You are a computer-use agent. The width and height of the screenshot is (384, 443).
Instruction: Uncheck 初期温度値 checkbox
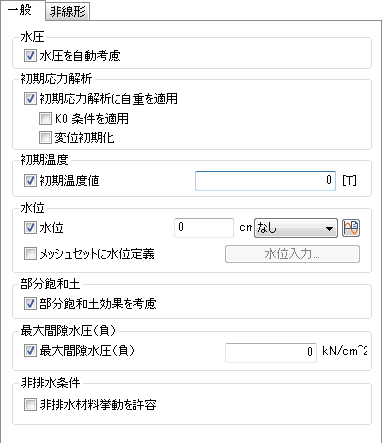[30, 181]
